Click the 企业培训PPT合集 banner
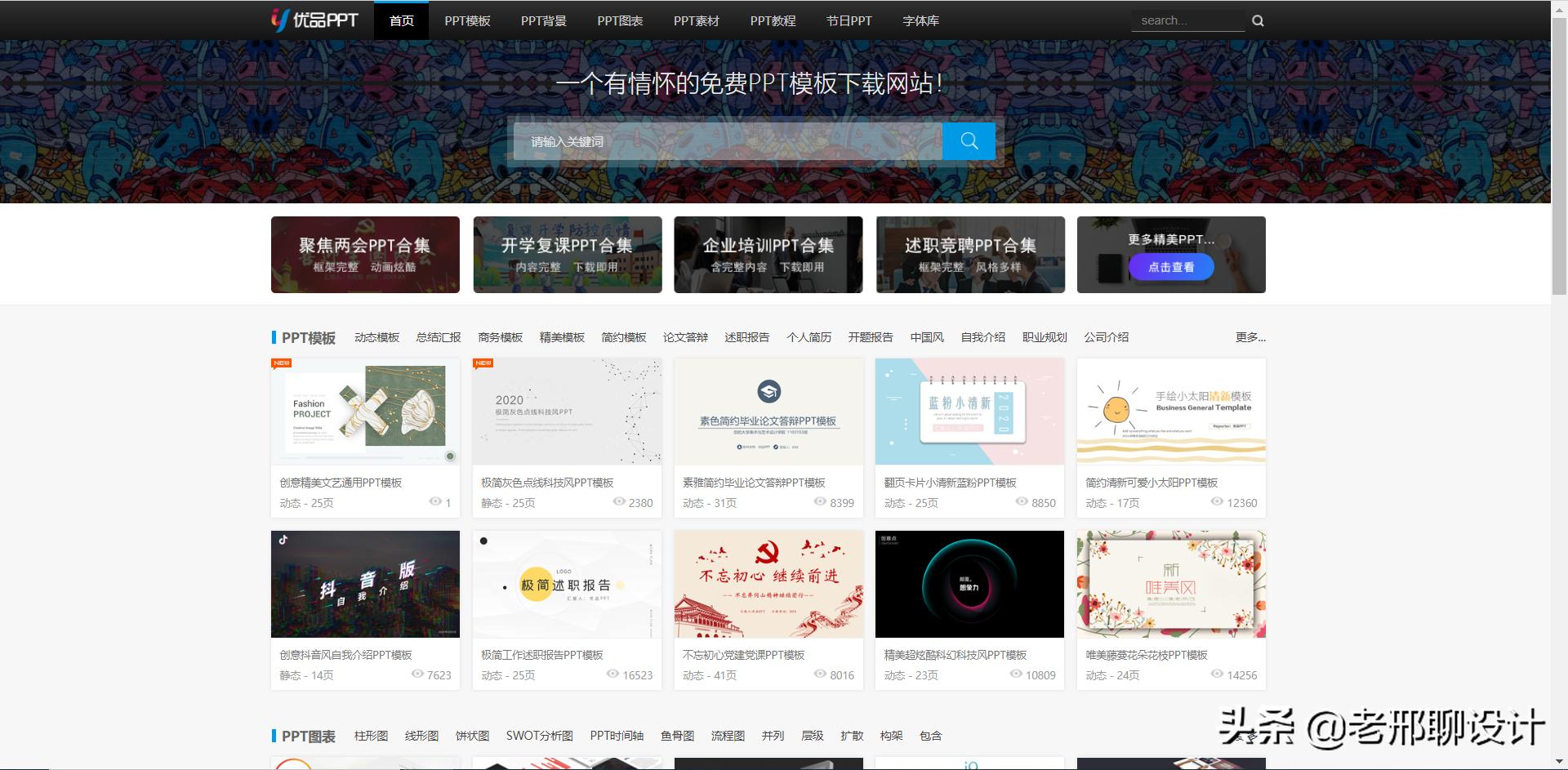Image resolution: width=1568 pixels, height=770 pixels. (x=768, y=254)
